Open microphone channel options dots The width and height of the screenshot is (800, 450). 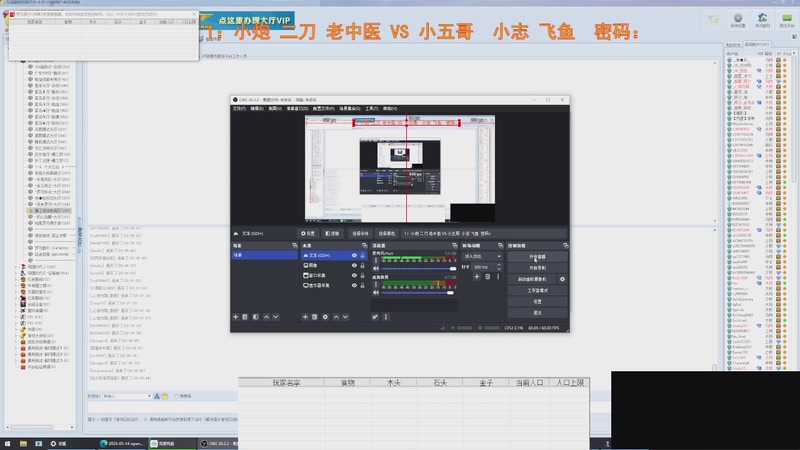(376, 260)
